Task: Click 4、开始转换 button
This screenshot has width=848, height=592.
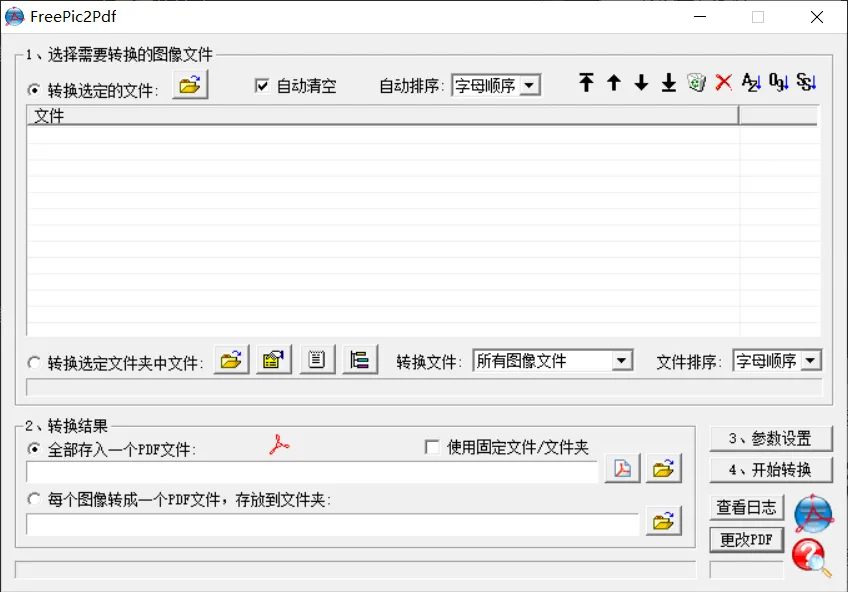Action: [x=771, y=470]
